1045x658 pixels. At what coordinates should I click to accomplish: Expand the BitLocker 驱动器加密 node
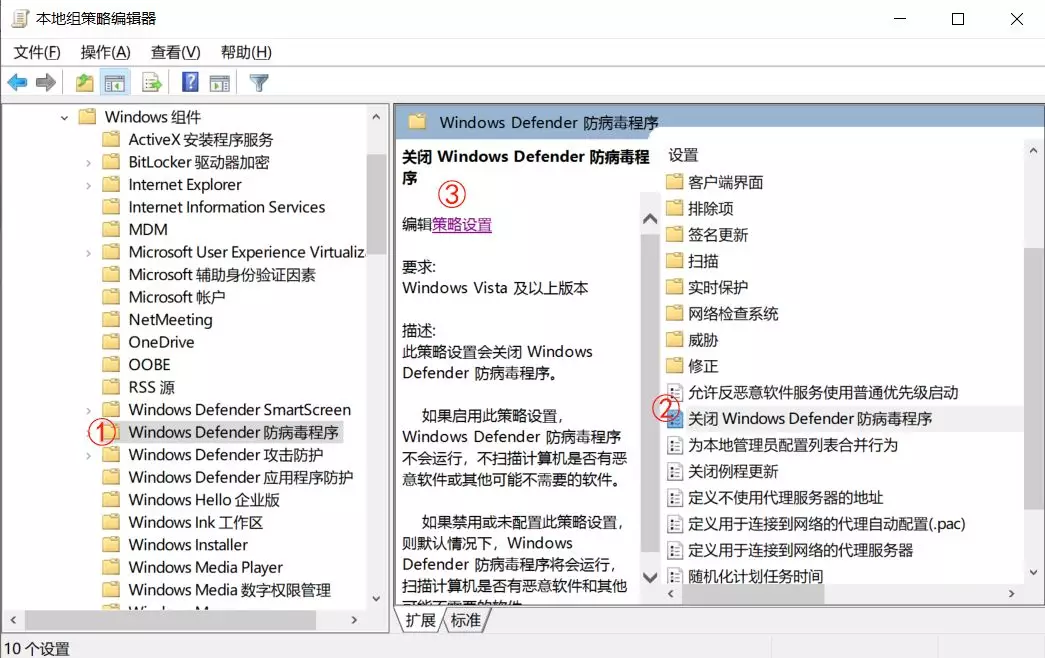(88, 163)
